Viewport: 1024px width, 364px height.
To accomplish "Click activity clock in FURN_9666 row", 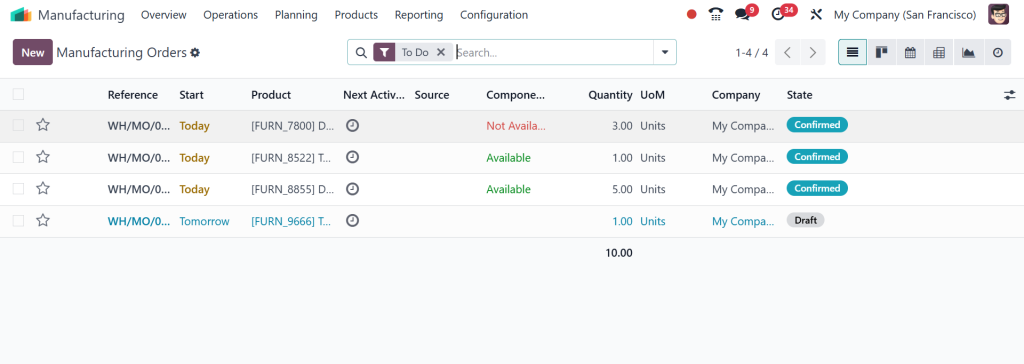I will tap(352, 221).
